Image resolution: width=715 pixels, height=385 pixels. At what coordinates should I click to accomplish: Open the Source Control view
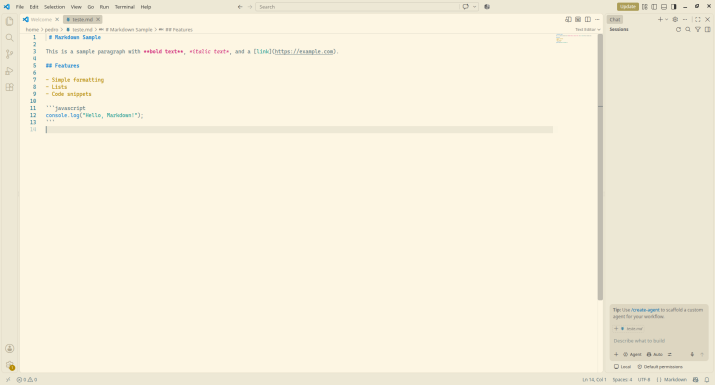tap(9, 54)
